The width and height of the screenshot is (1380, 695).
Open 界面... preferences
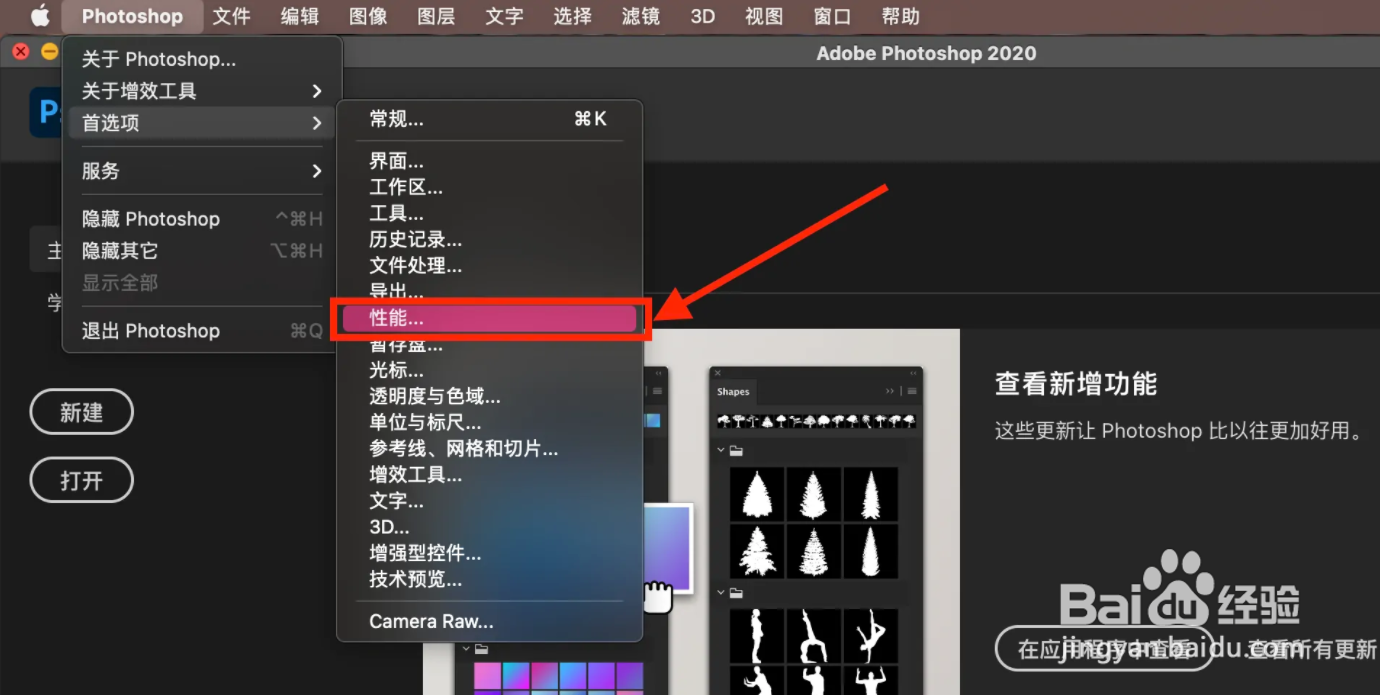click(489, 161)
